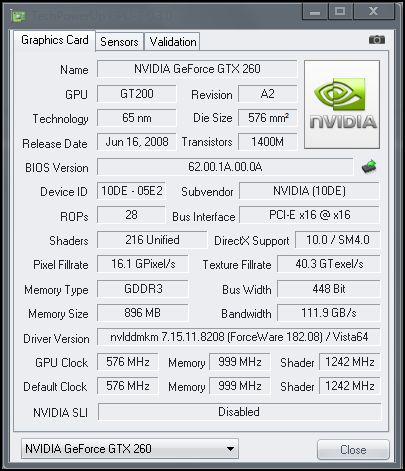The width and height of the screenshot is (405, 471).
Task: Click the Name field NVIDIA GeForce GTX 260
Action: 197,69
